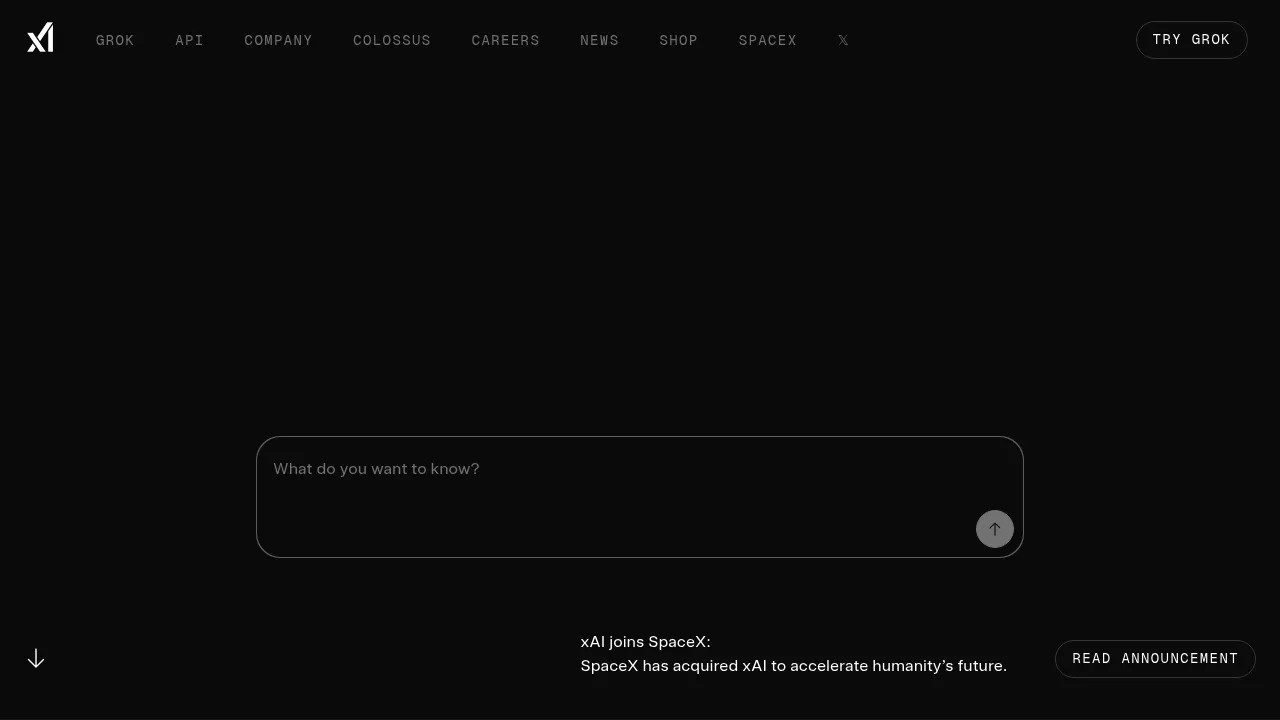This screenshot has height=720, width=1280.
Task: Open the X social icon link
Action: (x=843, y=40)
